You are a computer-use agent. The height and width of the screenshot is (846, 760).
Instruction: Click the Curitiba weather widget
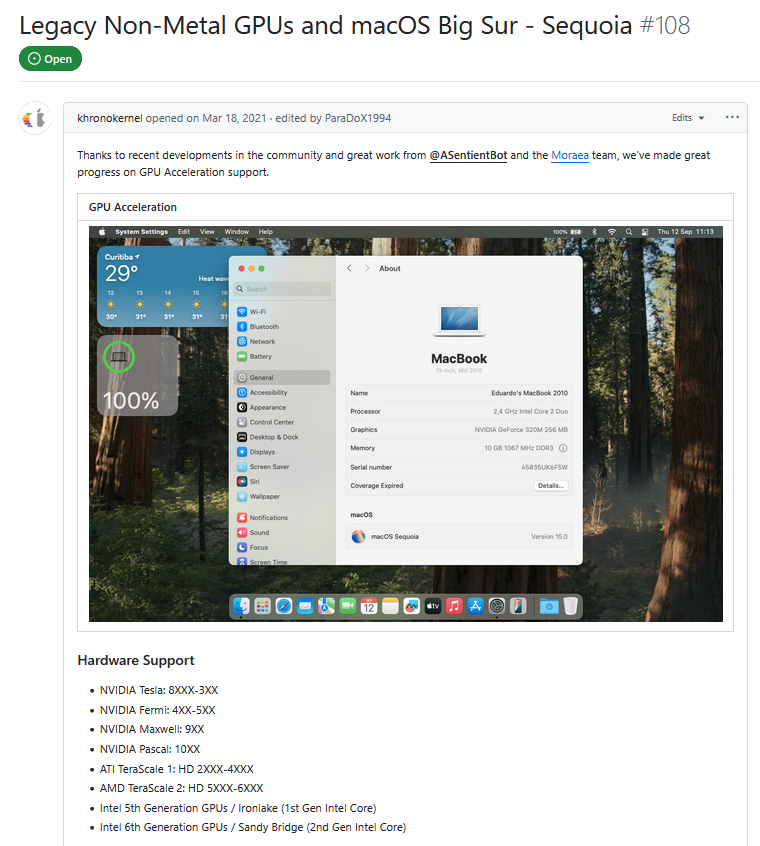[x=165, y=286]
